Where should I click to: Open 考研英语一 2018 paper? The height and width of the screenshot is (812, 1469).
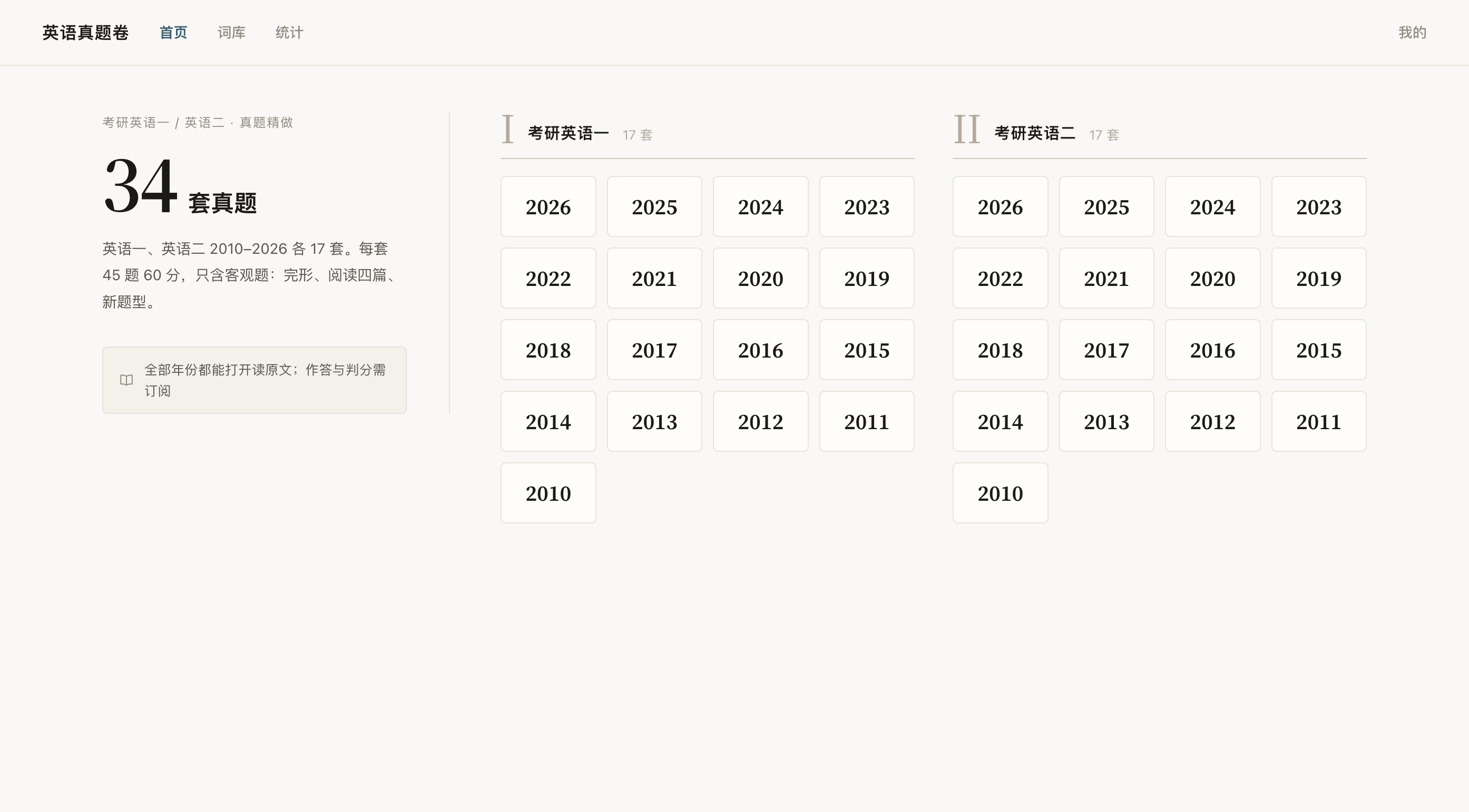(548, 349)
